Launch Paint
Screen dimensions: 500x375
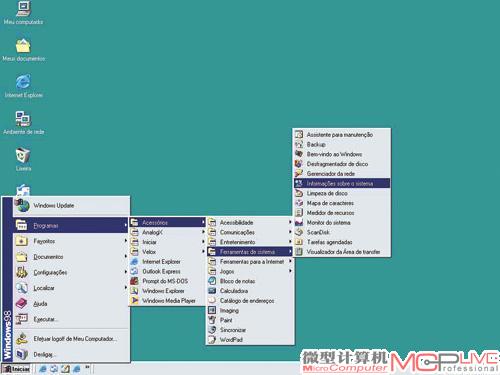tap(250, 320)
